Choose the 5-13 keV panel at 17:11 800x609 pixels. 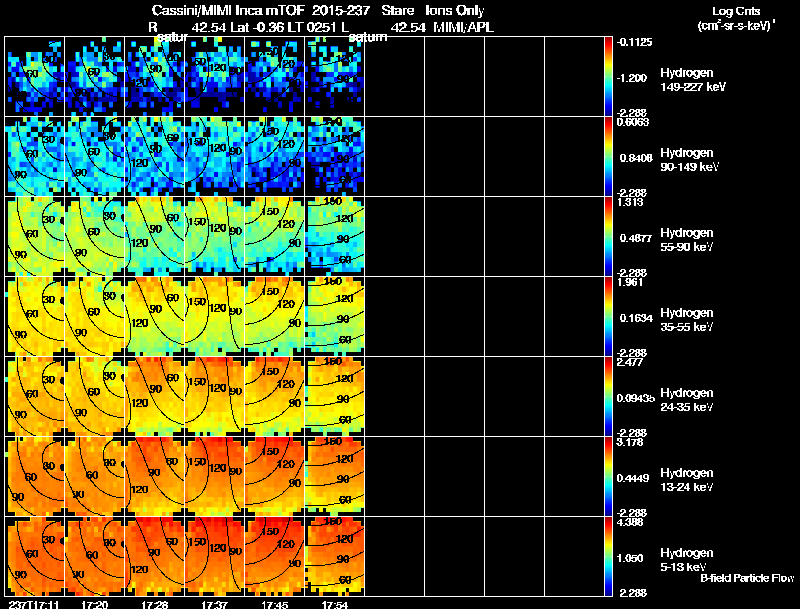click(35, 557)
